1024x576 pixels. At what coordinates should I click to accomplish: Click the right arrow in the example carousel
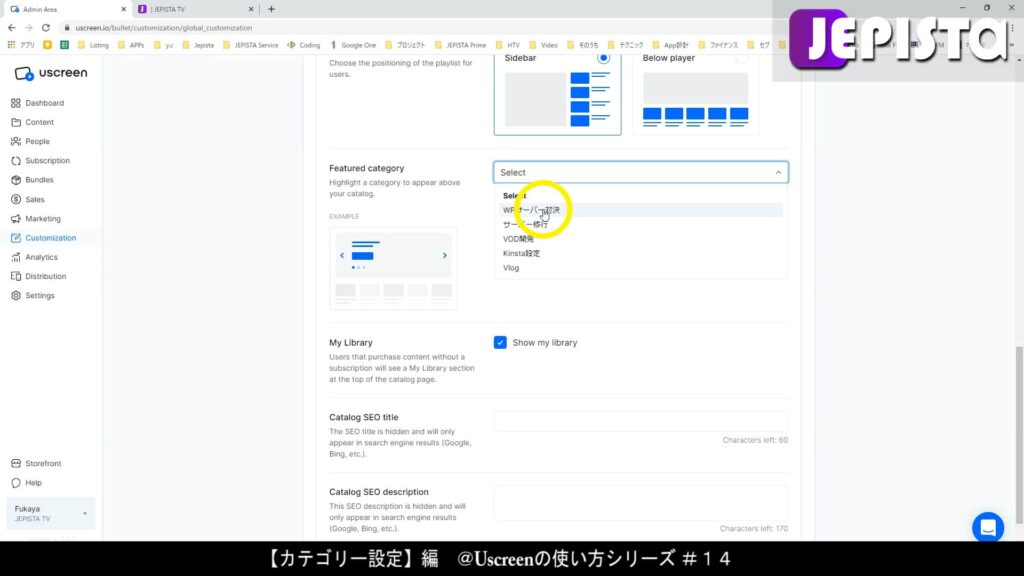(445, 255)
